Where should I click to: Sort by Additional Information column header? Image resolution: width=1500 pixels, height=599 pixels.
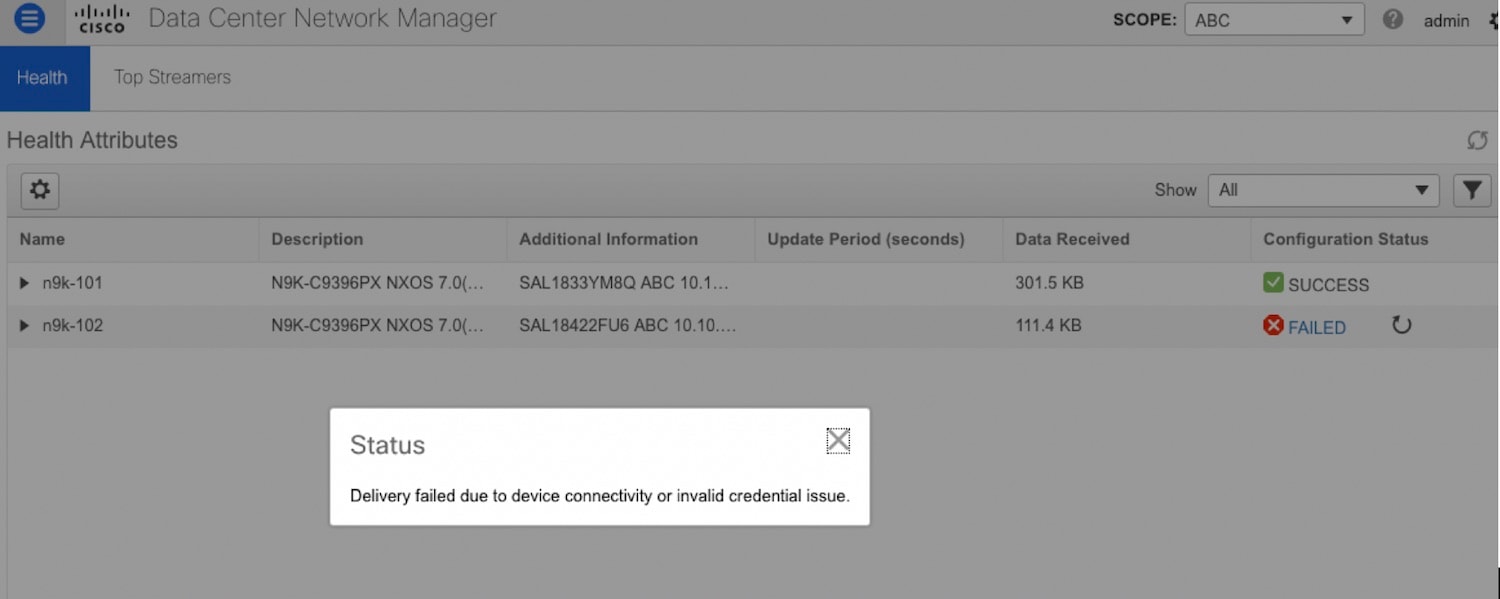click(608, 239)
